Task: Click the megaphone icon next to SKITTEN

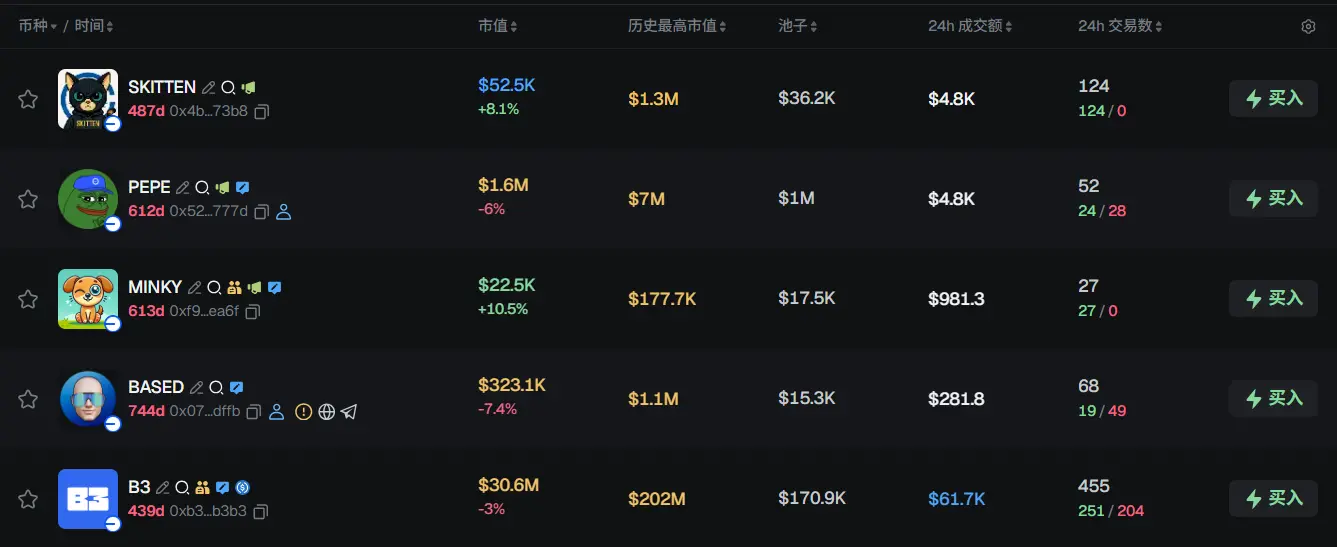Action: pos(248,87)
